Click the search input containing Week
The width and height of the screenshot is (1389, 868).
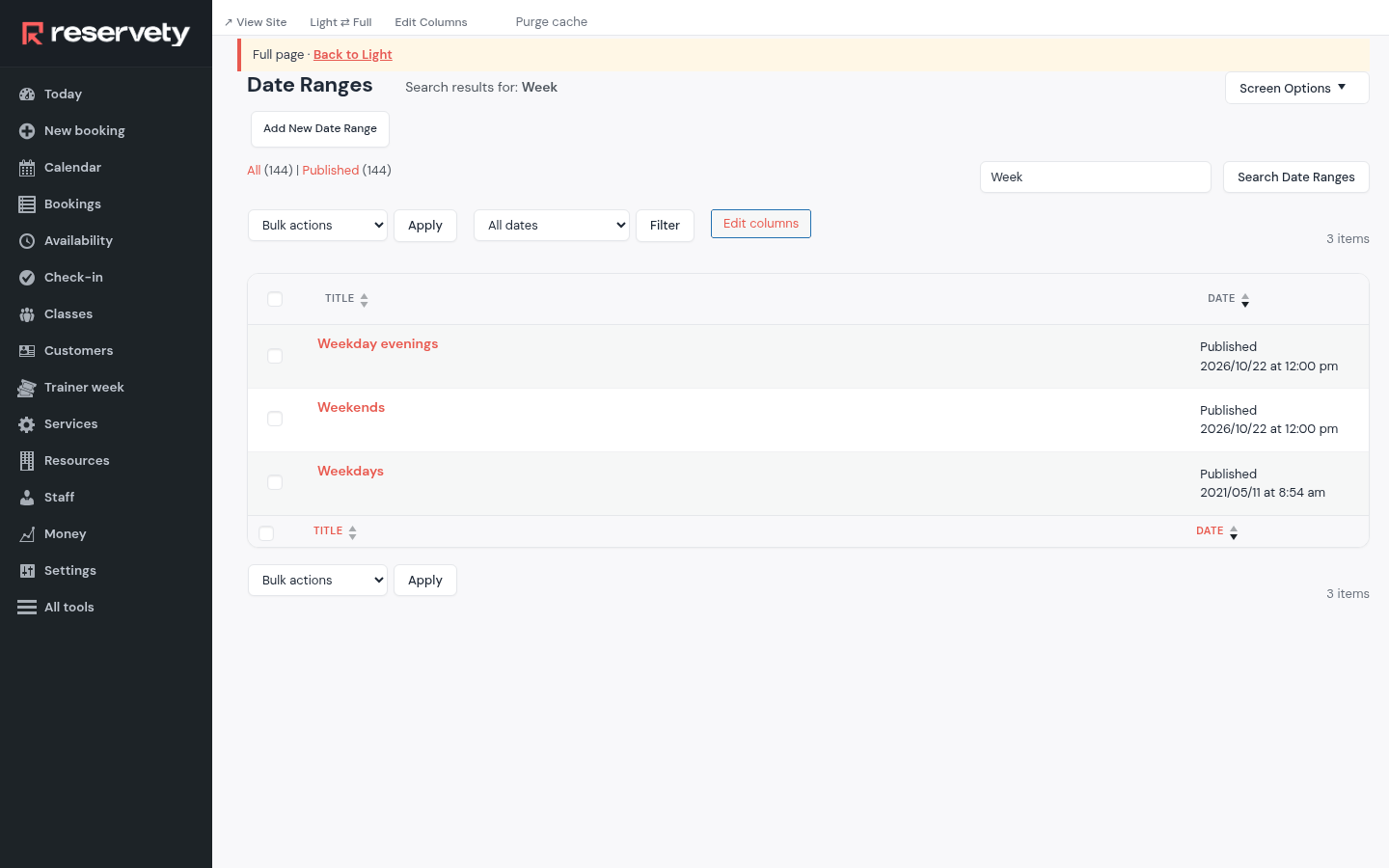pos(1096,177)
